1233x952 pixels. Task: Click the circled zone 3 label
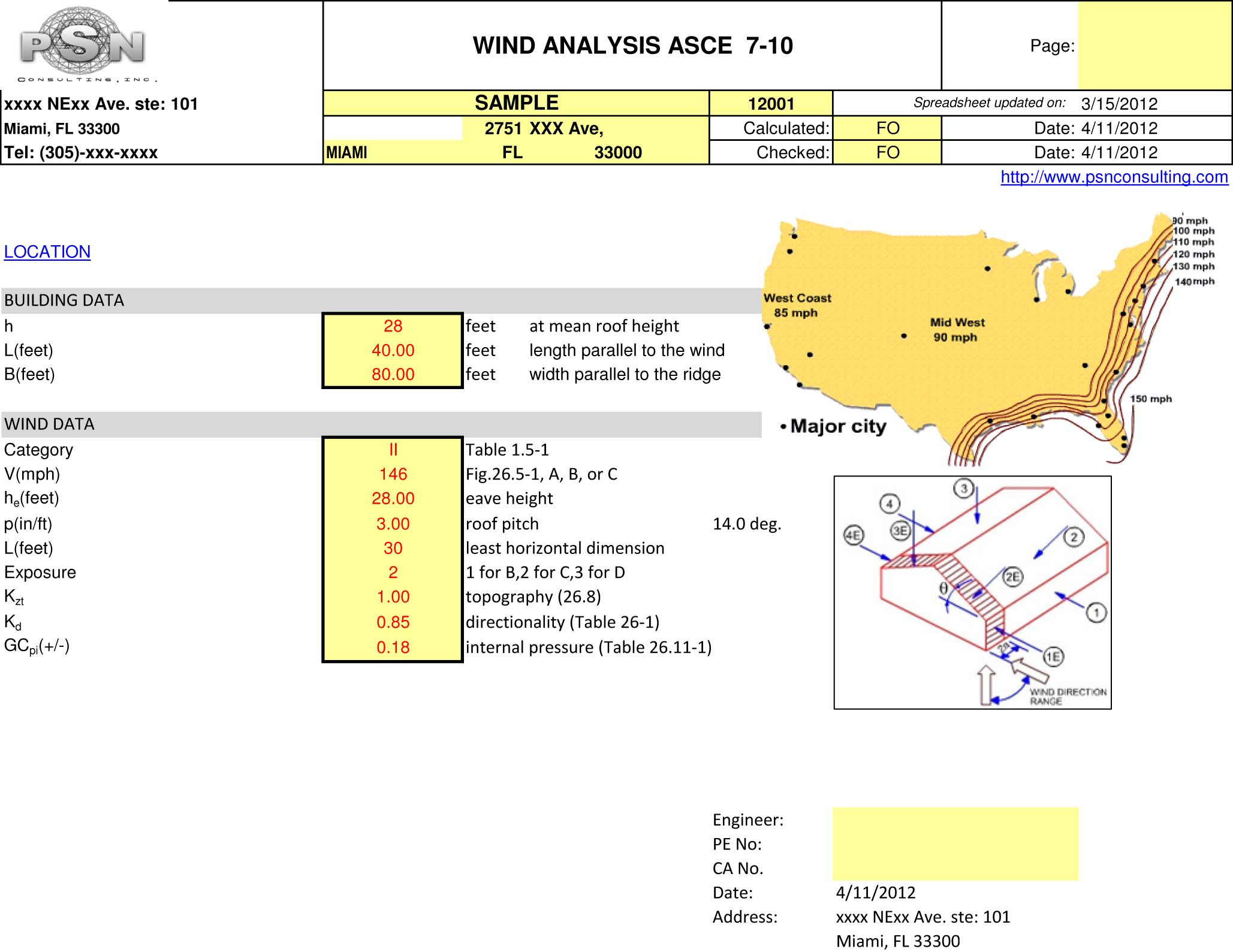click(x=963, y=489)
